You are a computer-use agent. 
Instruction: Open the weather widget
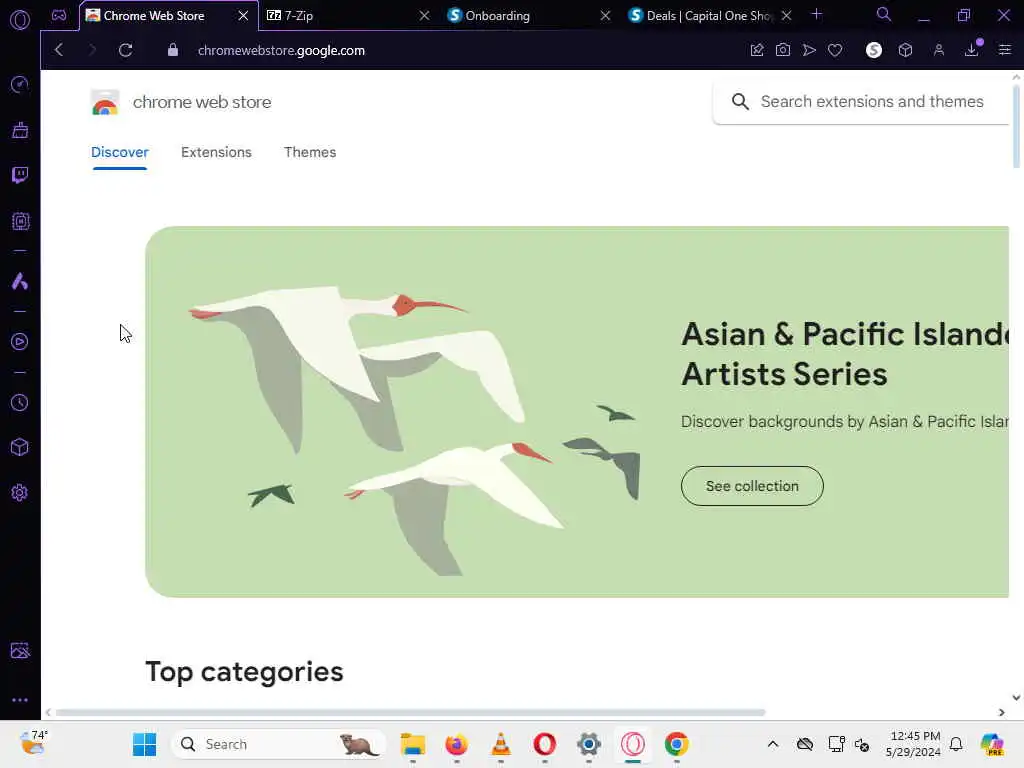pos(33,743)
